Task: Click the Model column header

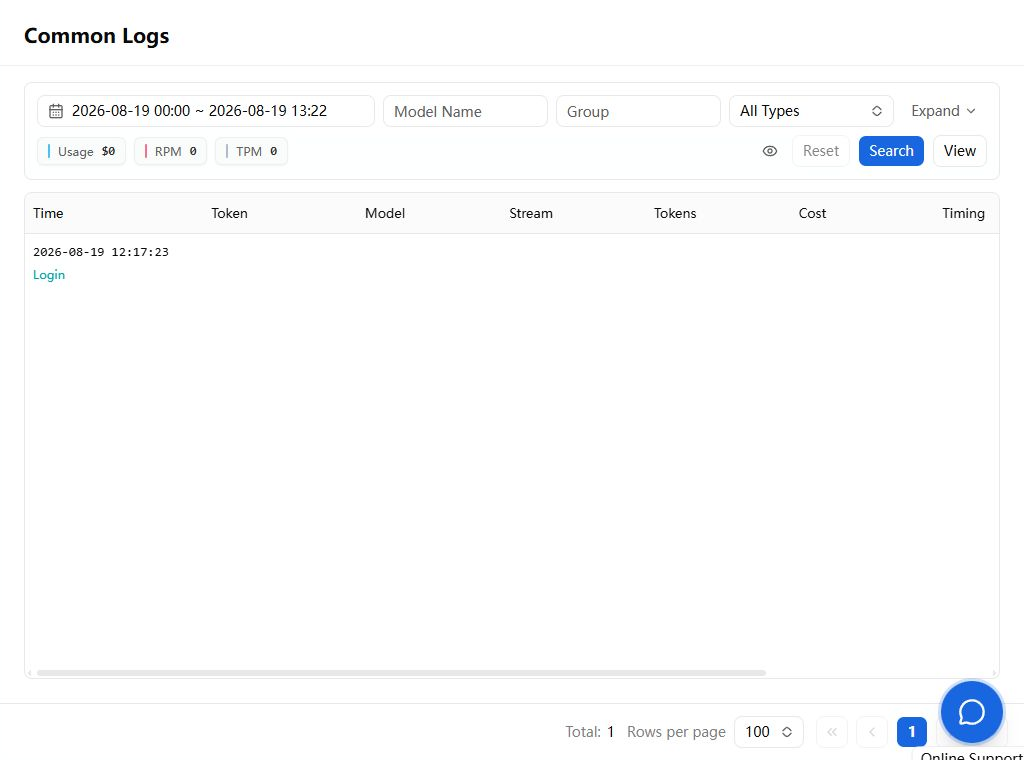Action: click(385, 214)
